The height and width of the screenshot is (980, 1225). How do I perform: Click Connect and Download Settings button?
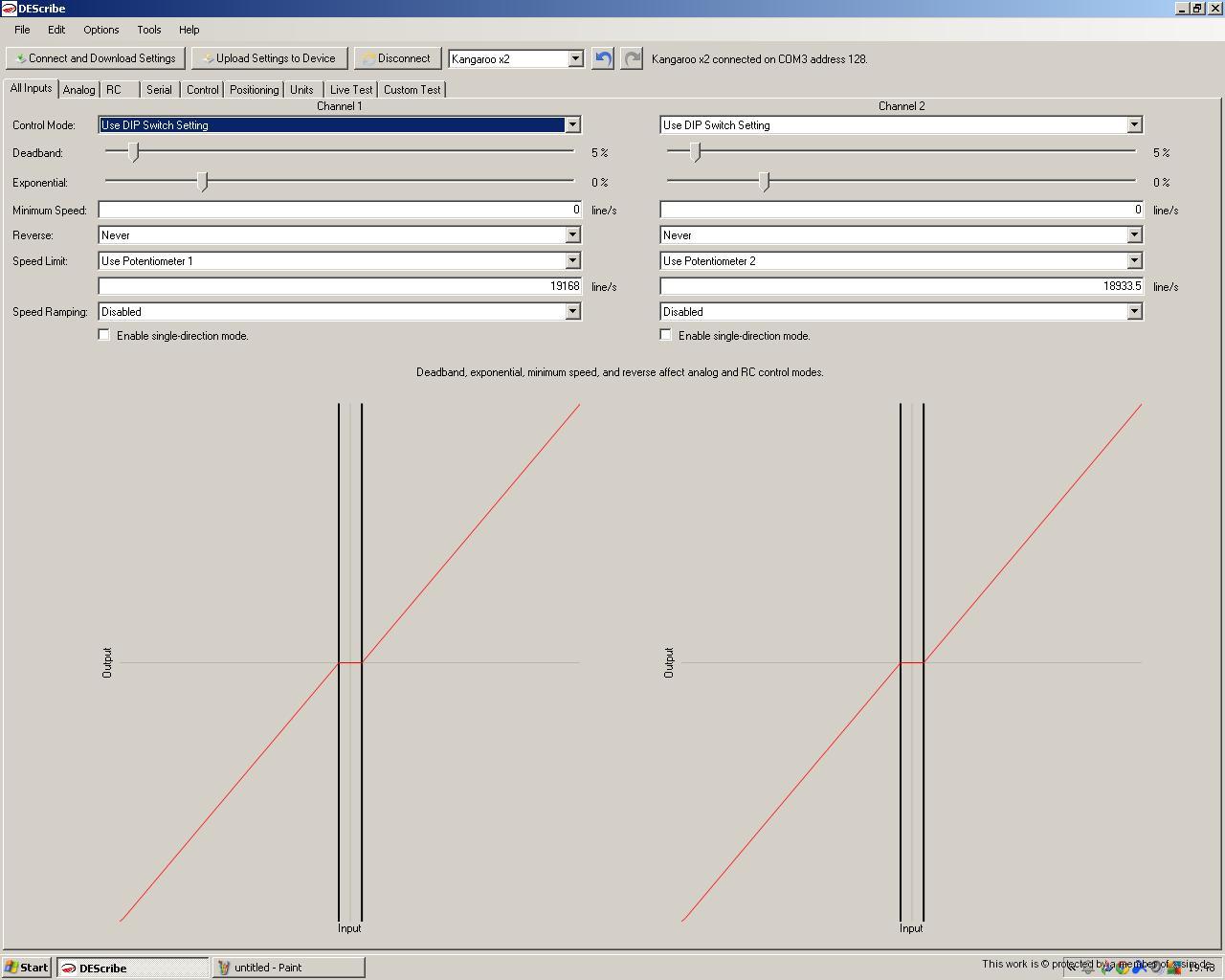click(95, 58)
